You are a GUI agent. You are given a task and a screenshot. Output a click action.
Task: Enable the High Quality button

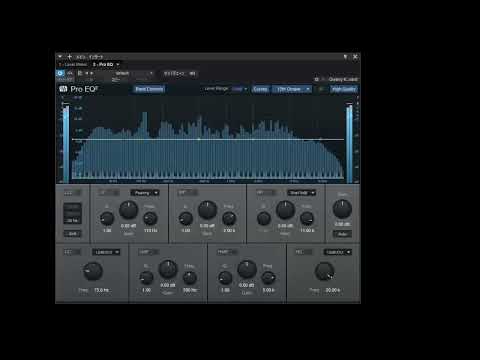click(x=344, y=89)
